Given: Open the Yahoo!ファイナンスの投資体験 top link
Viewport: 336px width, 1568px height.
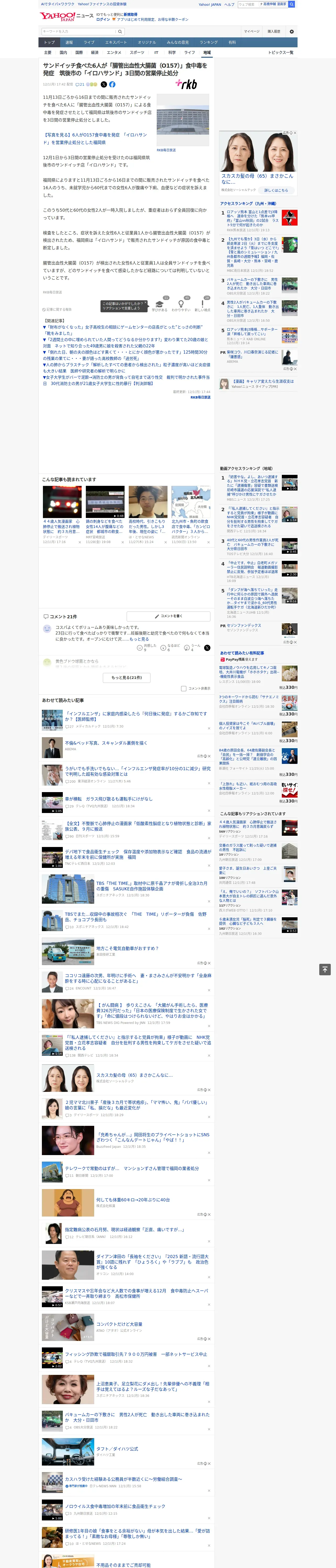Looking at the screenshot, I should tap(102, 4).
